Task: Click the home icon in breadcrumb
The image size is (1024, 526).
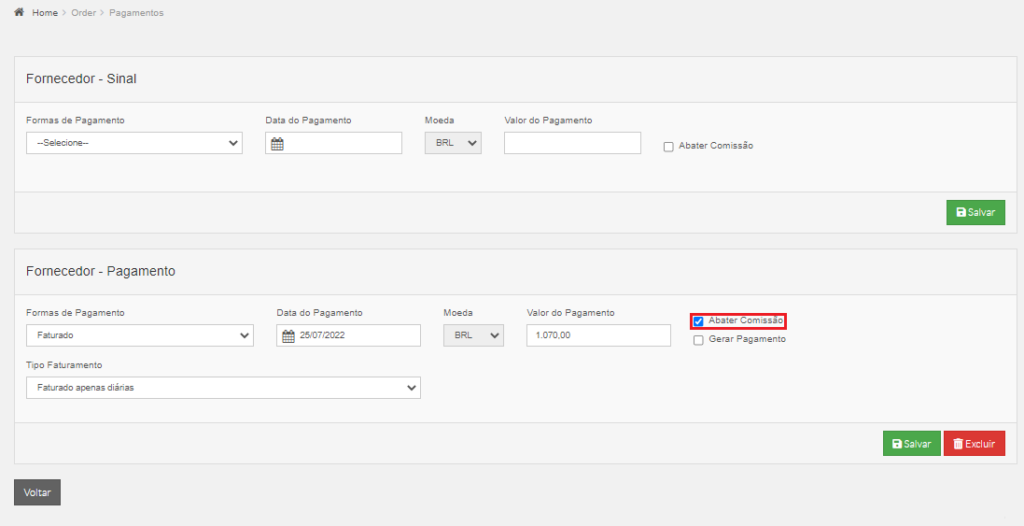Action: coord(19,12)
